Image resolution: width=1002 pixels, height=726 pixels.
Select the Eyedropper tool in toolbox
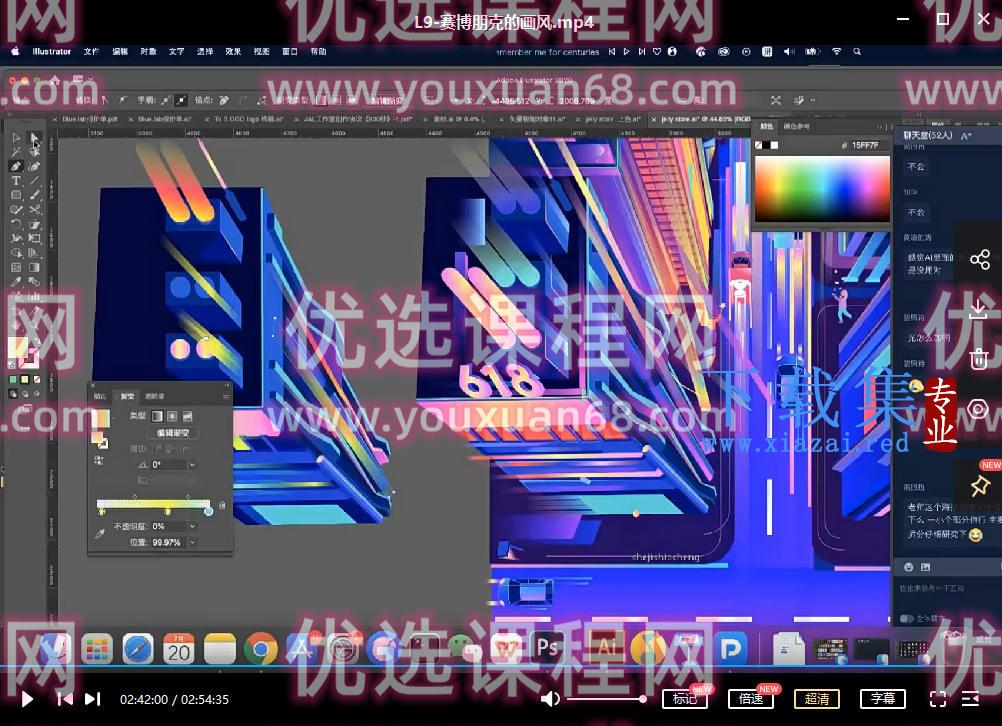[x=16, y=282]
